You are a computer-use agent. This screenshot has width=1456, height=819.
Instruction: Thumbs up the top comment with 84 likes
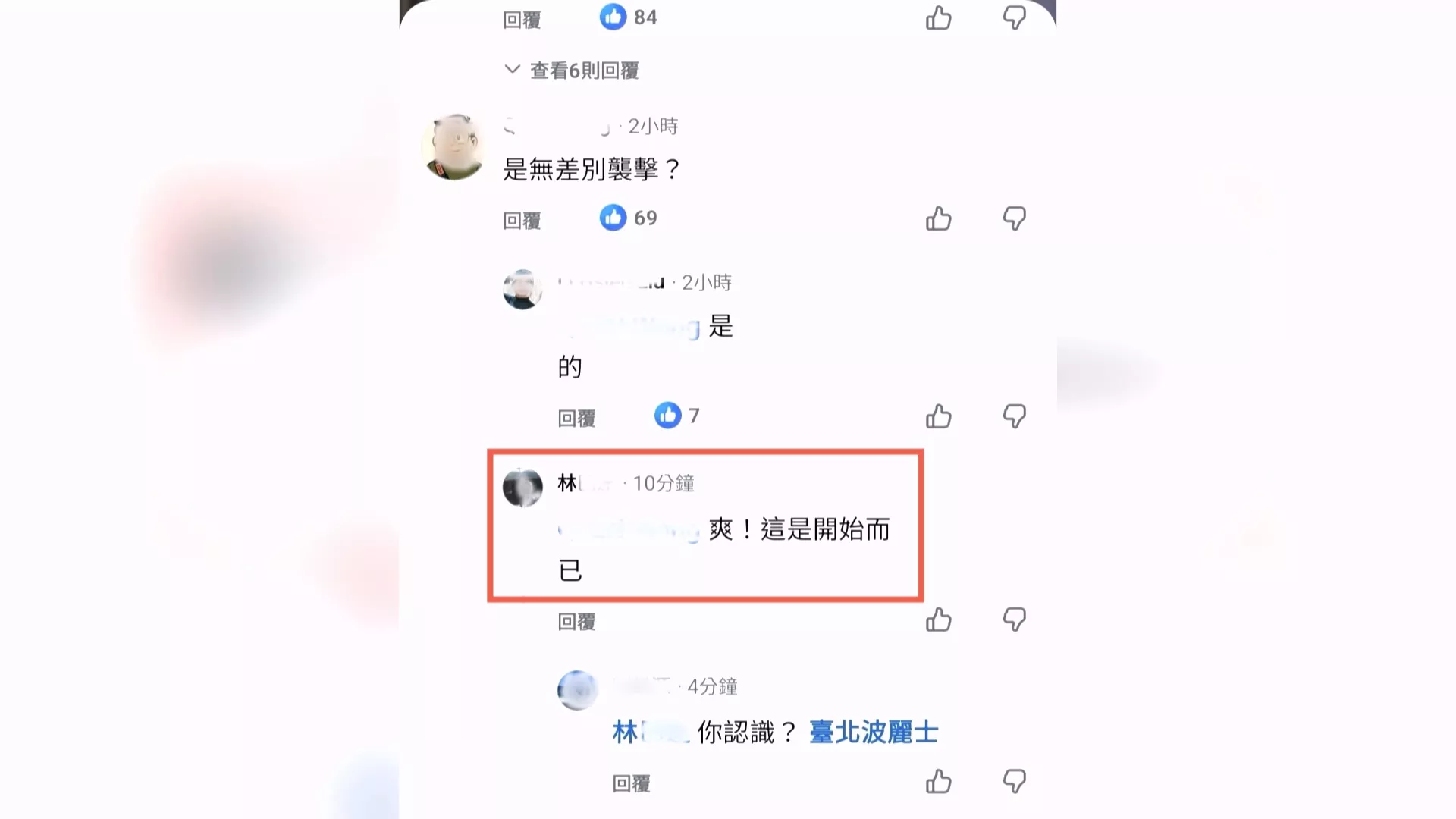(x=938, y=18)
